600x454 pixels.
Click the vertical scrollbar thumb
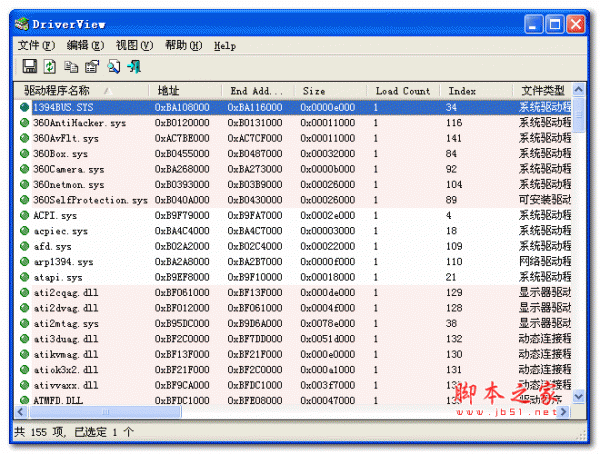click(x=578, y=115)
